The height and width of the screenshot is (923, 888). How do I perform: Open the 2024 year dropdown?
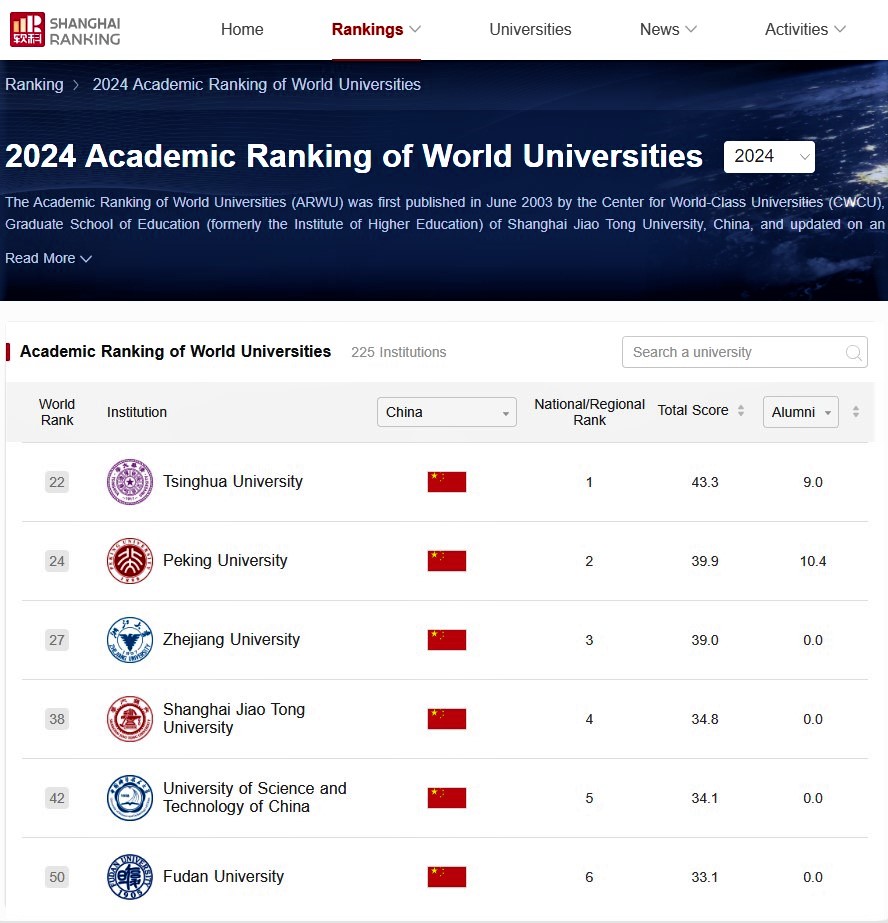coord(769,157)
